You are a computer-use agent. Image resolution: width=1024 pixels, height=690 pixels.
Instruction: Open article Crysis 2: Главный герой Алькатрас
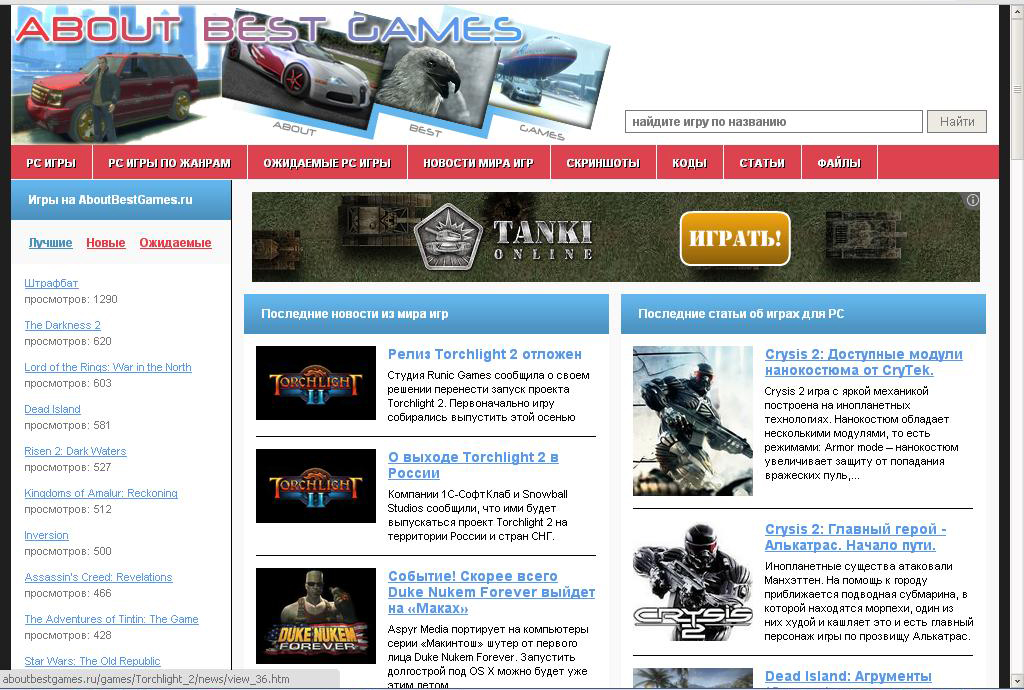point(856,537)
